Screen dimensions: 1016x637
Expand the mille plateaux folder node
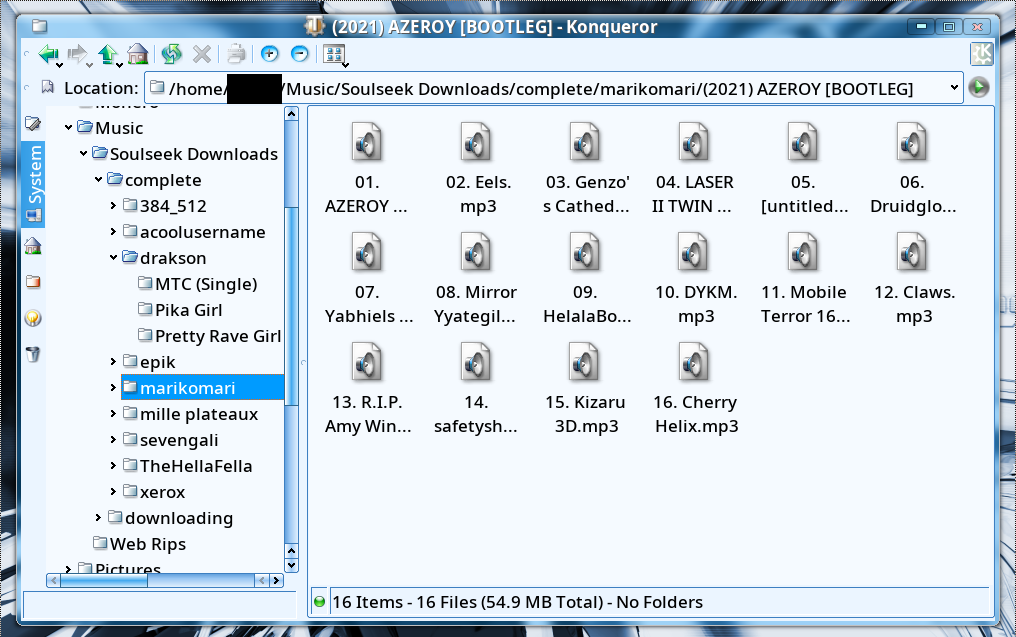click(113, 413)
